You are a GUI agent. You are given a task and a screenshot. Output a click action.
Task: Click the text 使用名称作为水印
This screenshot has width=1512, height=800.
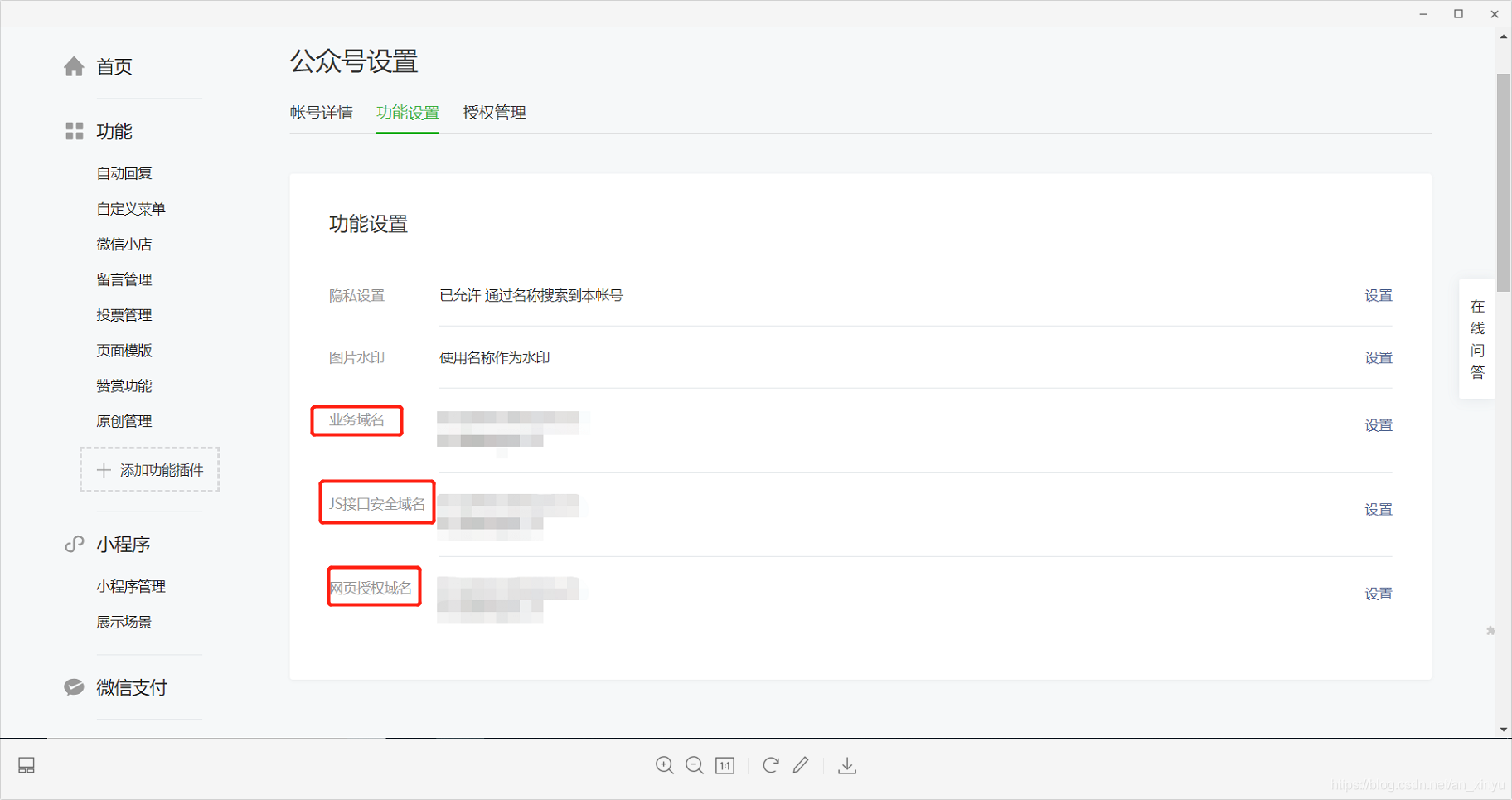[495, 357]
